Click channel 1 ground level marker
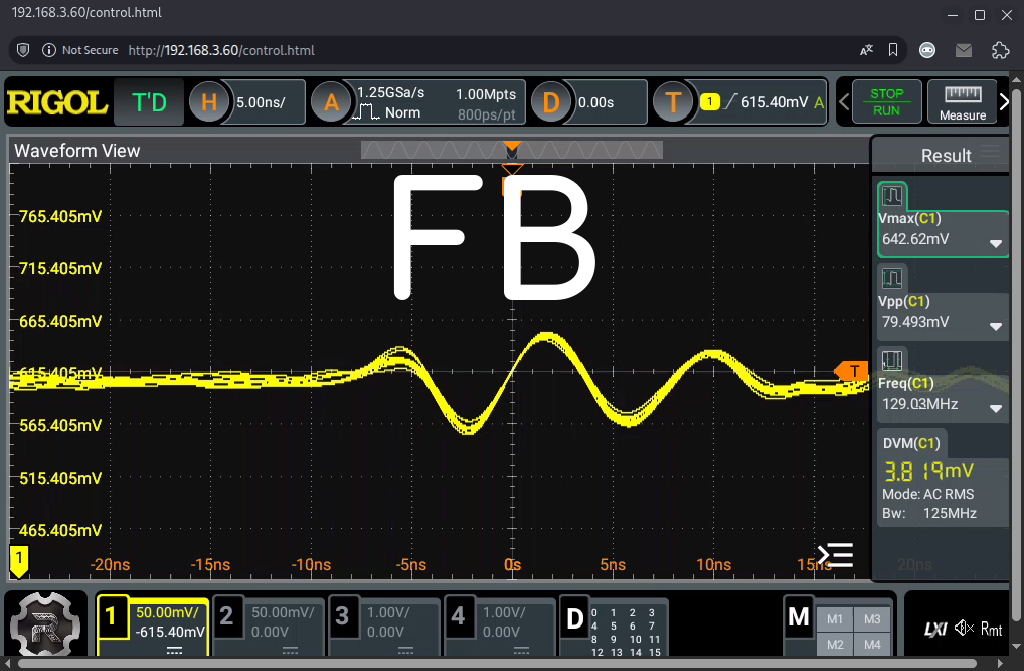 (19, 561)
